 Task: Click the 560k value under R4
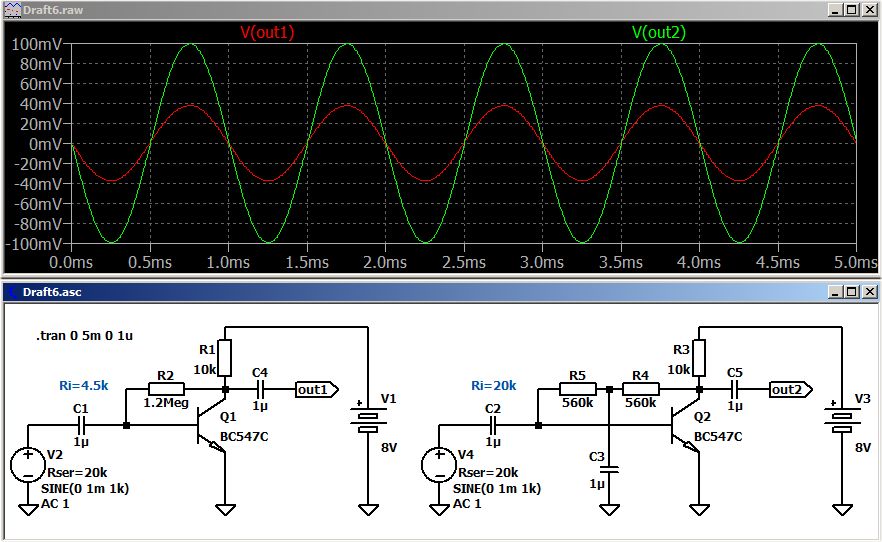point(641,403)
